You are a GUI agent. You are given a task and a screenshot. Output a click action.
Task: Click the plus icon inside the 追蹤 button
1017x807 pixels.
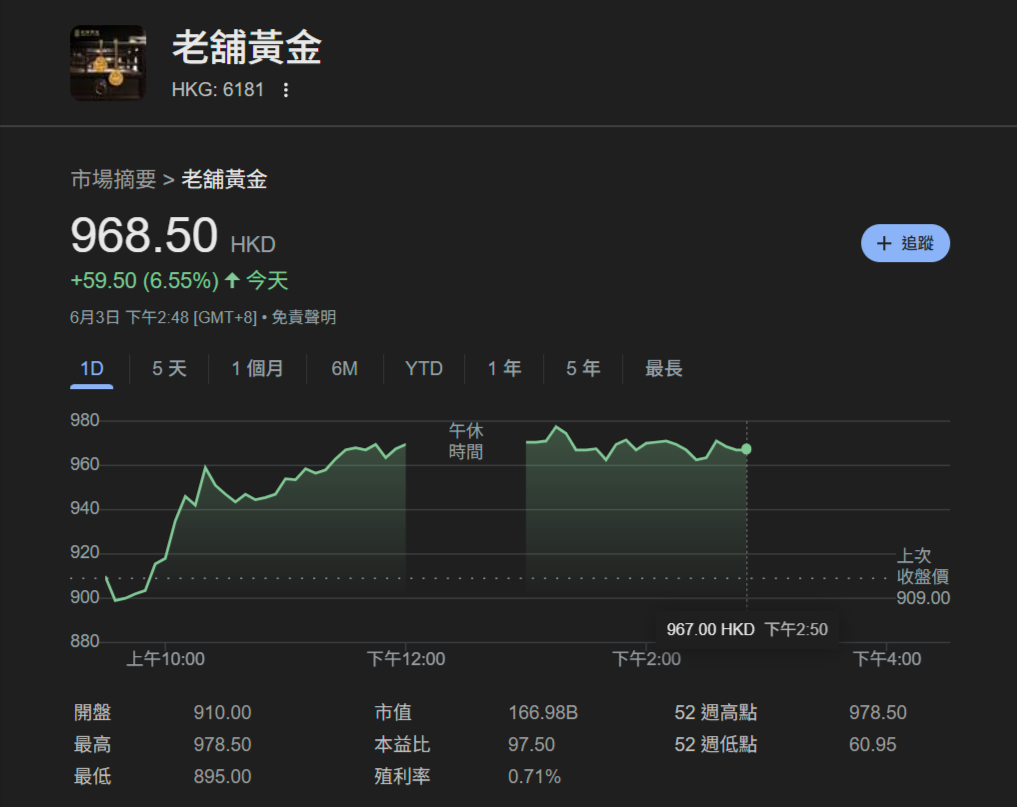pyautogui.click(x=884, y=243)
